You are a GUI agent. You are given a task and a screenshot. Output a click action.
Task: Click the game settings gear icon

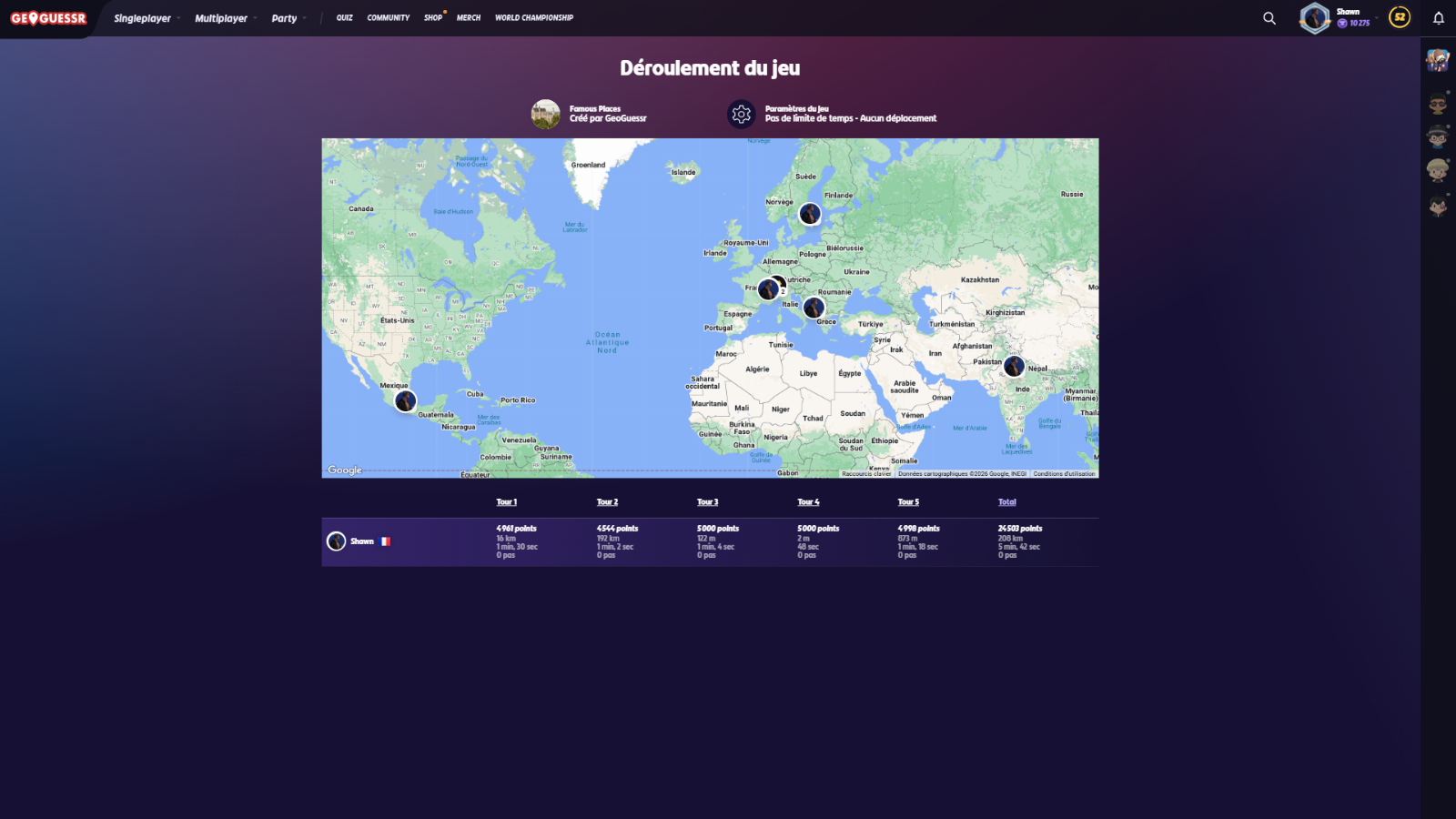pos(741,114)
